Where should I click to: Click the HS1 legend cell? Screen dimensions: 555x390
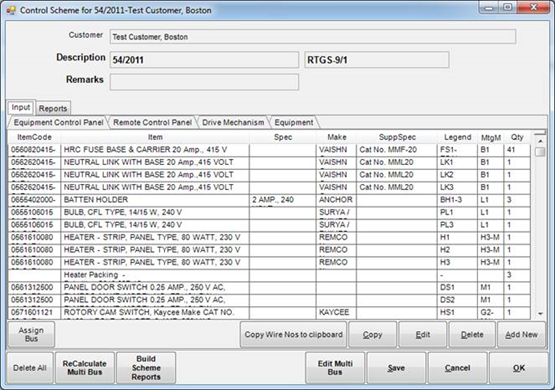(457, 312)
